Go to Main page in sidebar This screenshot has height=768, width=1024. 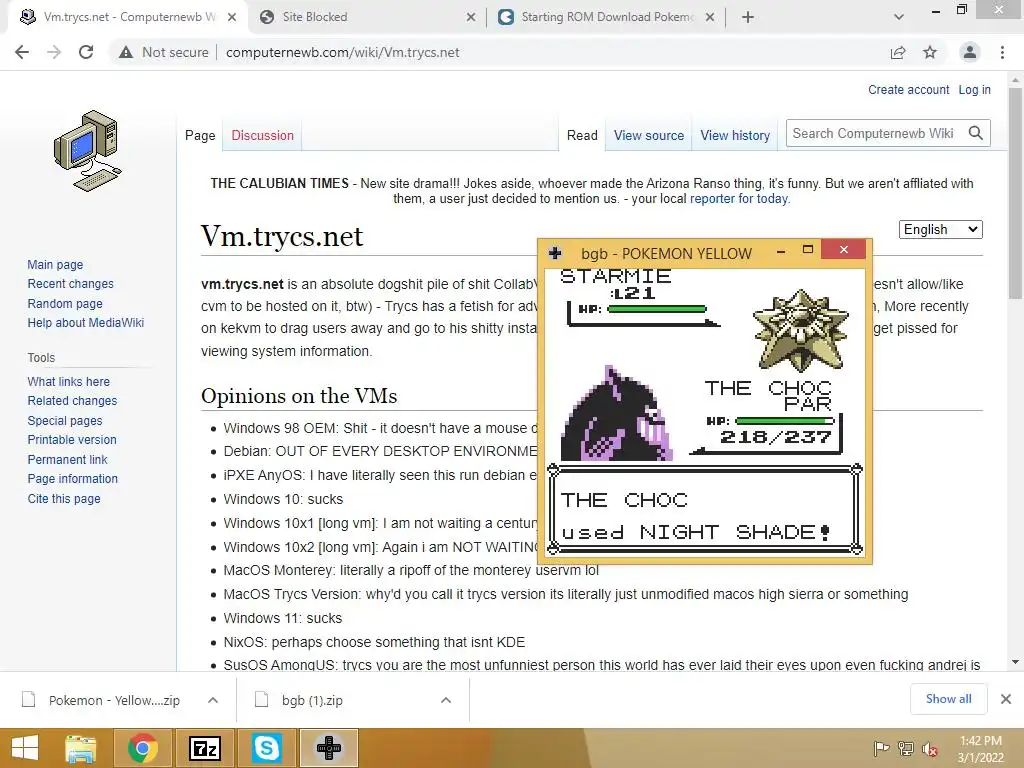tap(55, 264)
